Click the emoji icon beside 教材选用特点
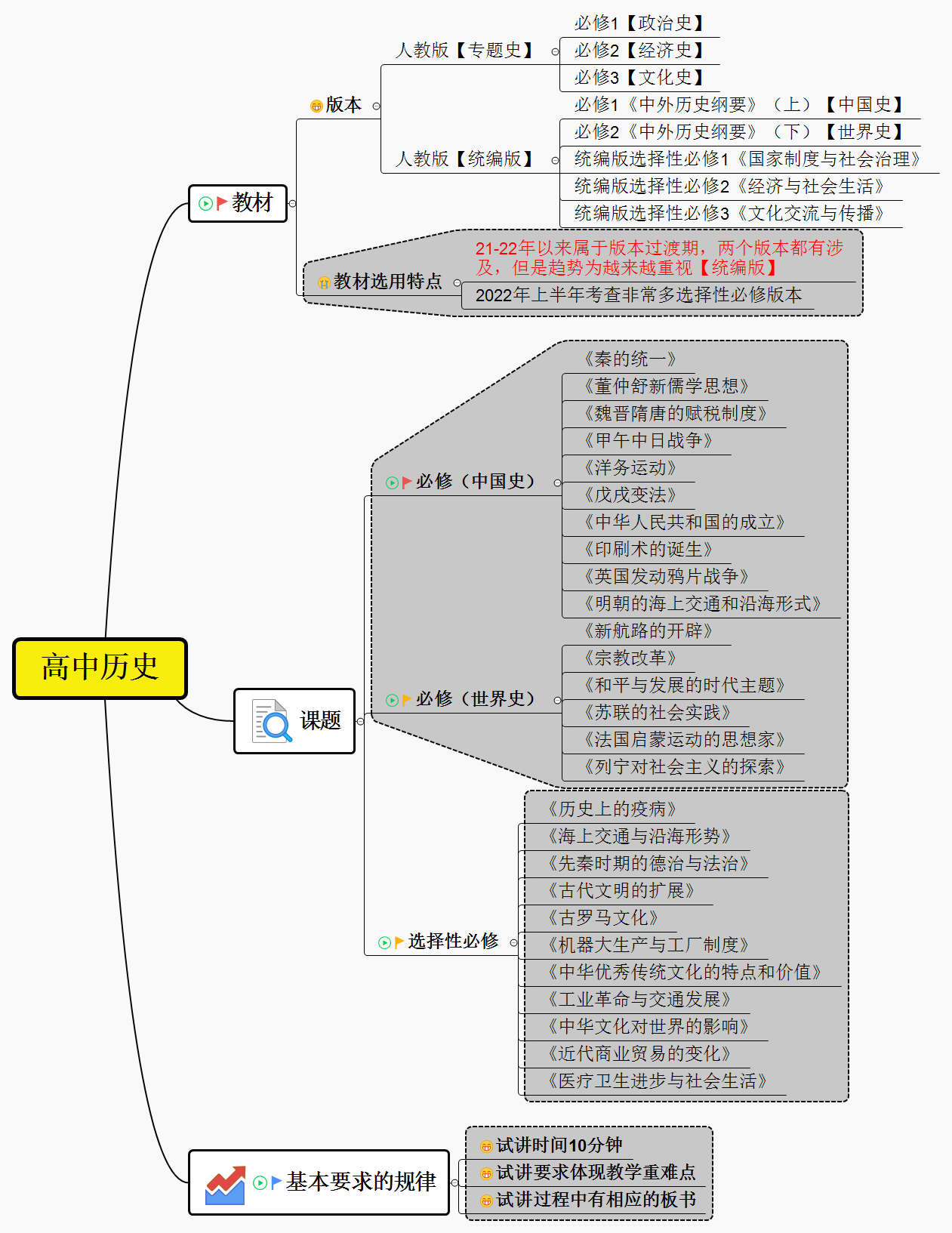952x1233 pixels. point(324,282)
